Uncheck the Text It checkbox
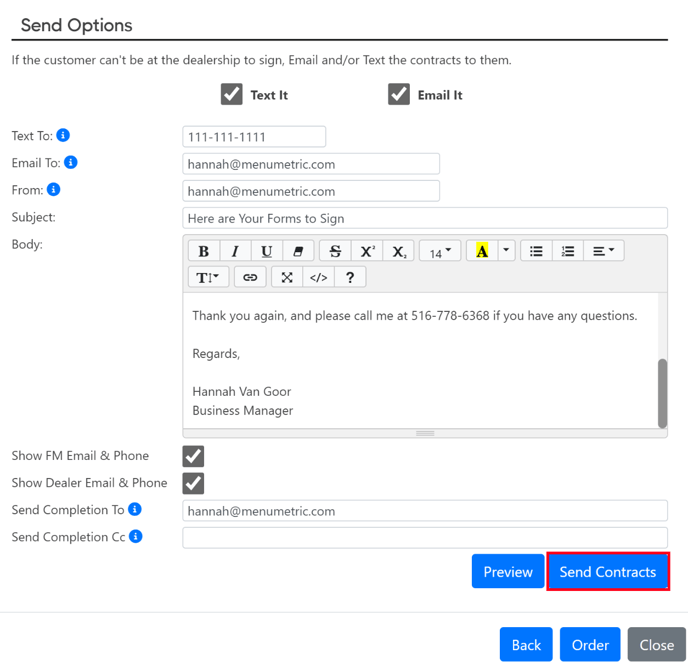 [232, 94]
